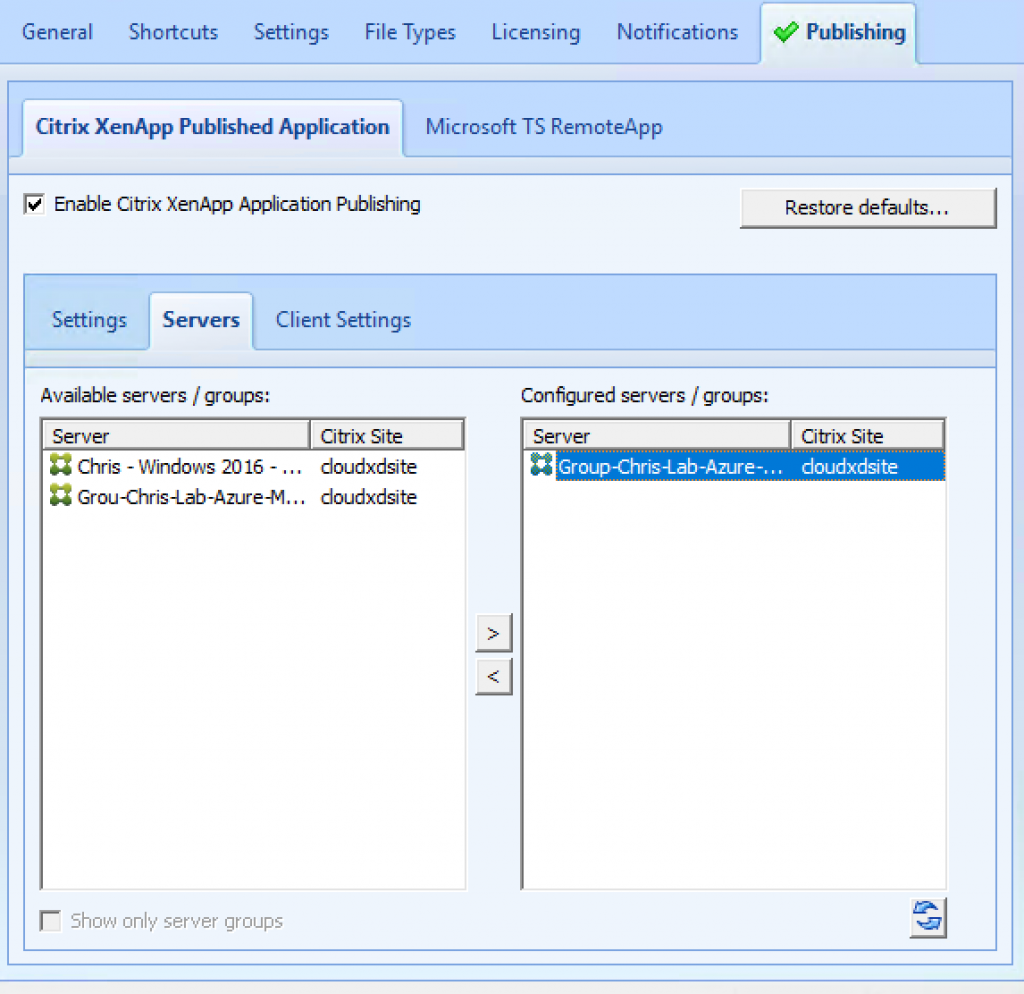Select the Group-Chris-Lab-Azure configured server entry
The width and height of the screenshot is (1024, 994).
[x=670, y=465]
